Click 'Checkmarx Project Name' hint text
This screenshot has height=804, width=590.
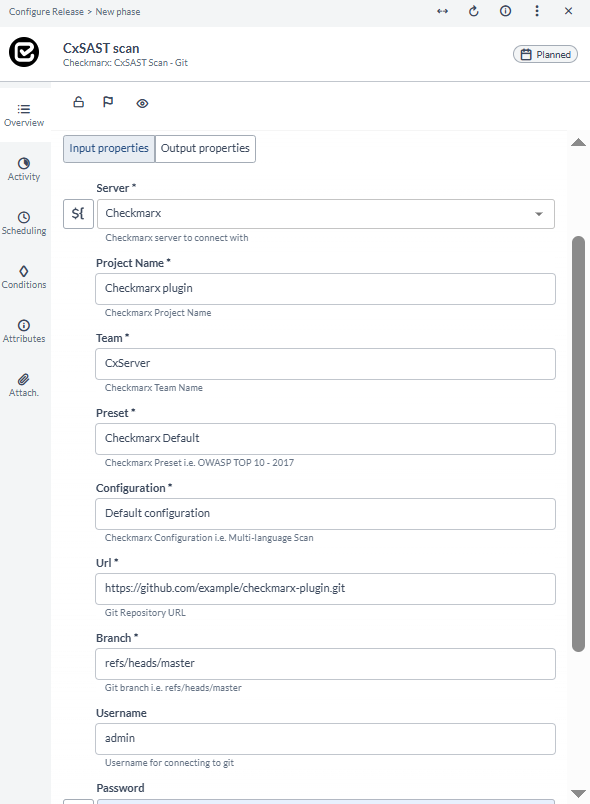coord(158,313)
